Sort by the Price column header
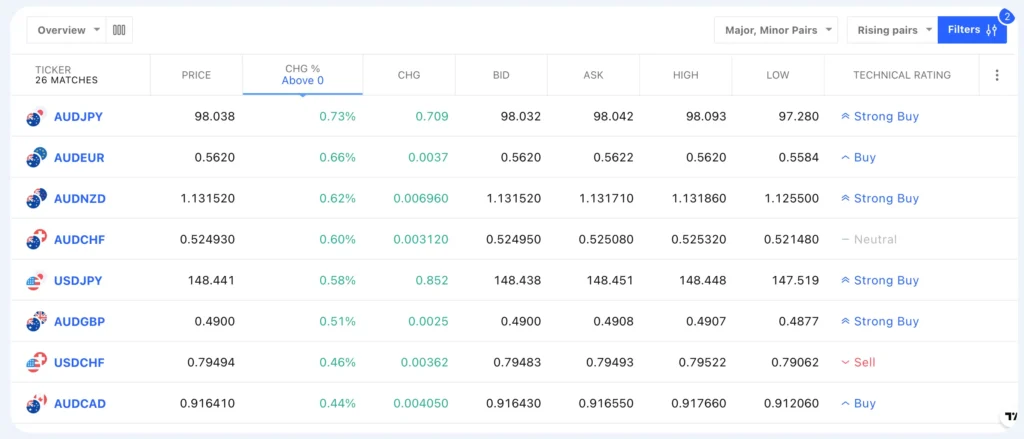 pos(196,75)
